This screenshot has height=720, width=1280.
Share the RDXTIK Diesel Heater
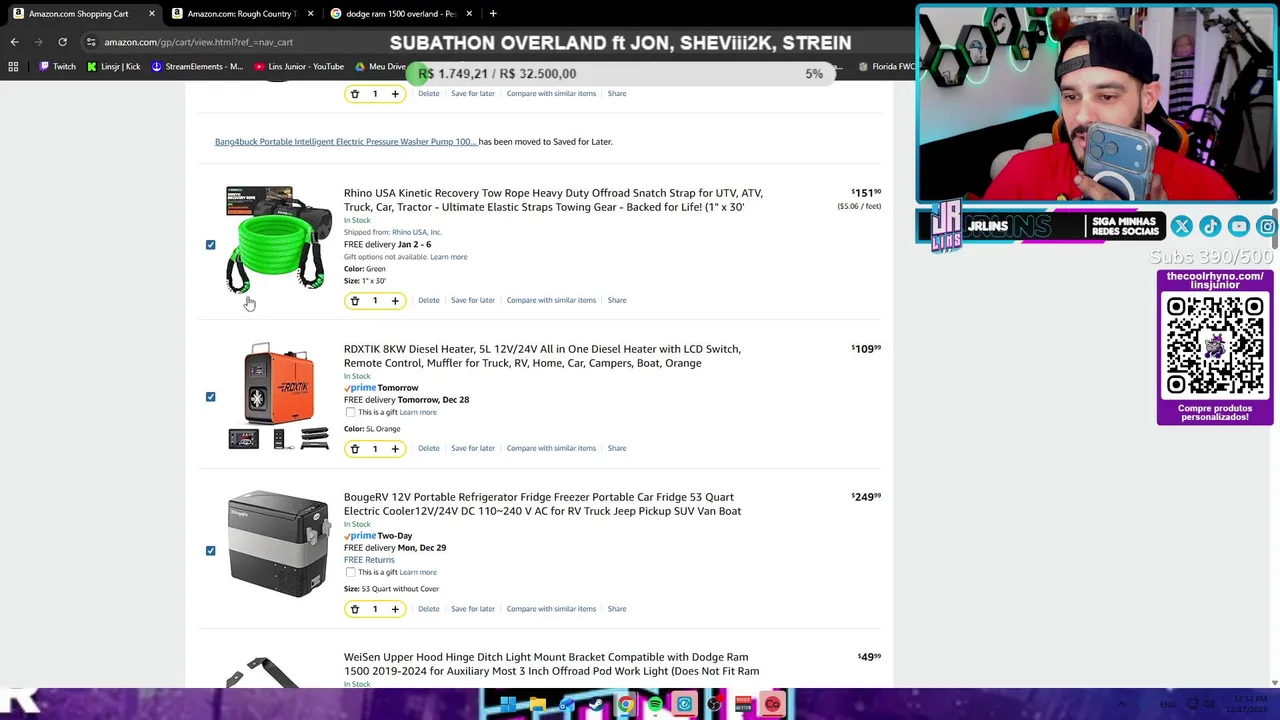coord(617,448)
